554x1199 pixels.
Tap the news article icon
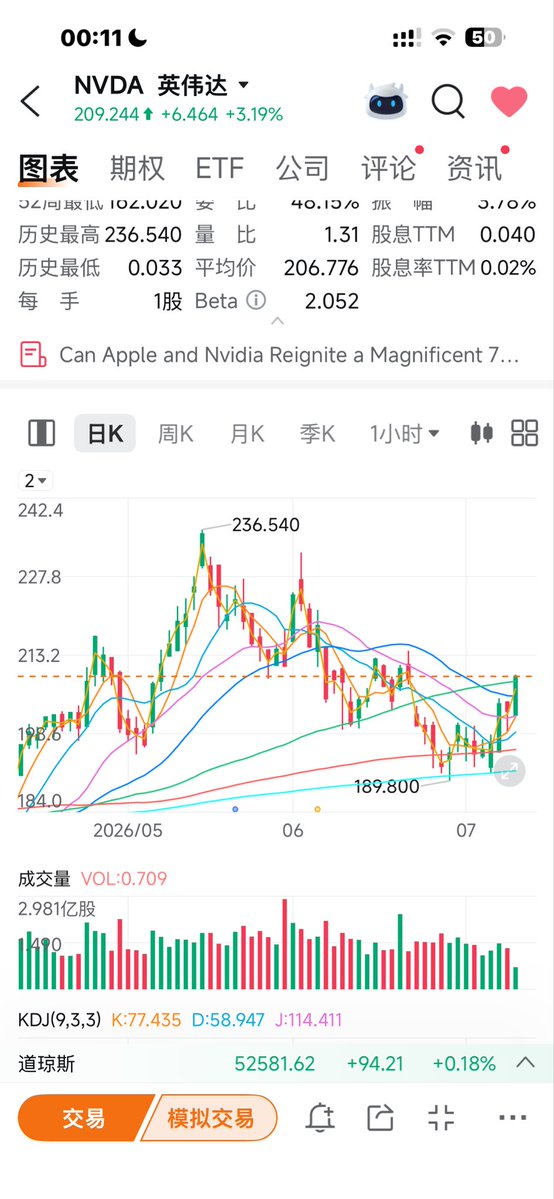(x=33, y=355)
